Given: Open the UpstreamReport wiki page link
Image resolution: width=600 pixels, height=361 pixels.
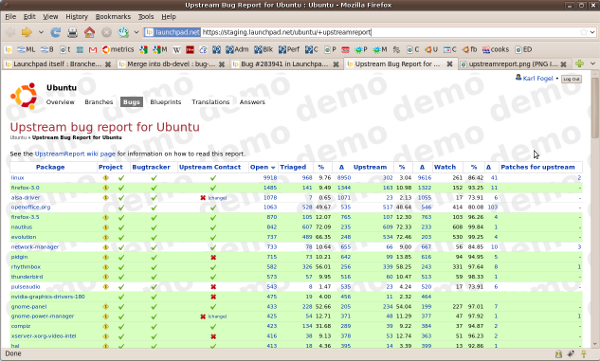Looking at the screenshot, I should (75, 154).
